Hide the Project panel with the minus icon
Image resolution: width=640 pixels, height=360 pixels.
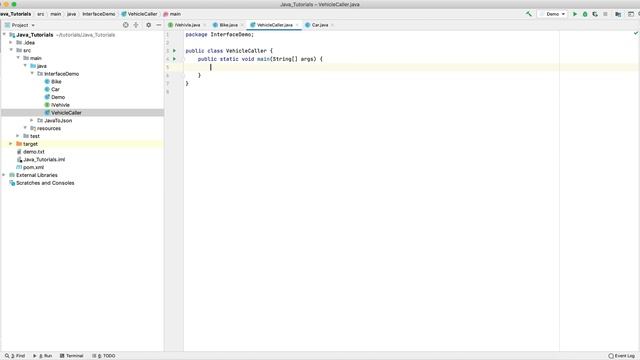pyautogui.click(x=159, y=25)
